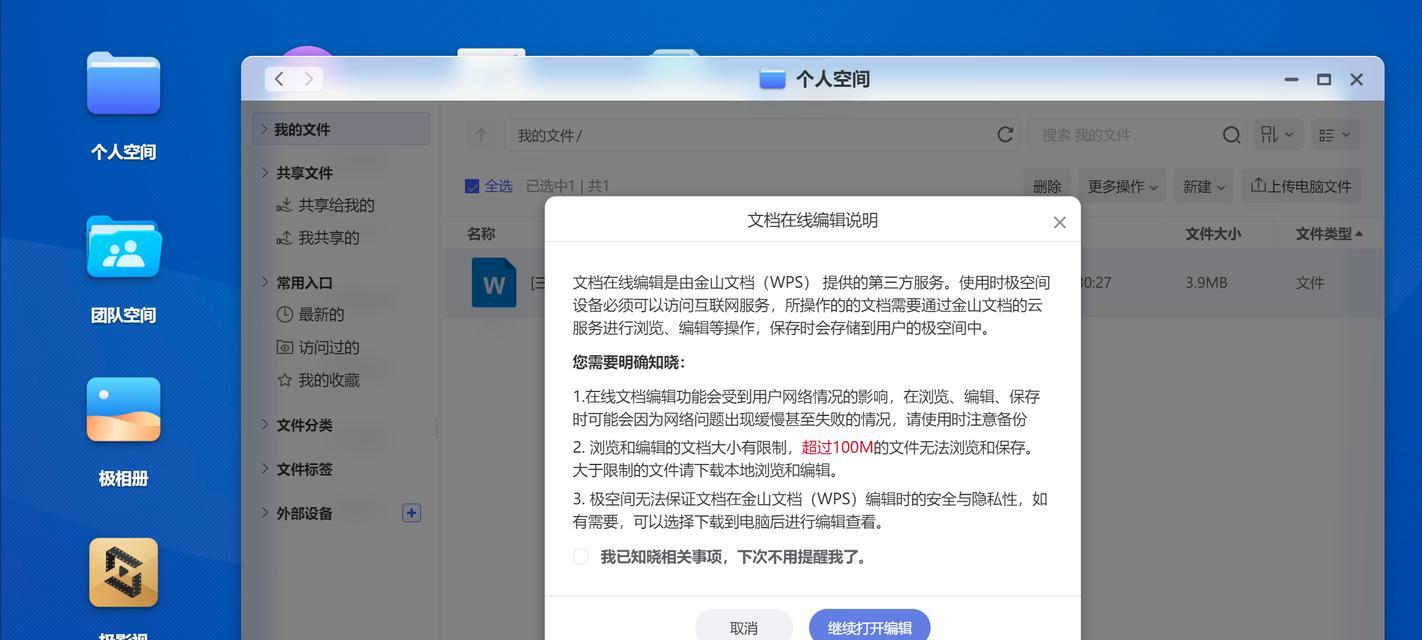Launch the 极相册 photo app icon
This screenshot has height=640, width=1422.
click(x=123, y=410)
